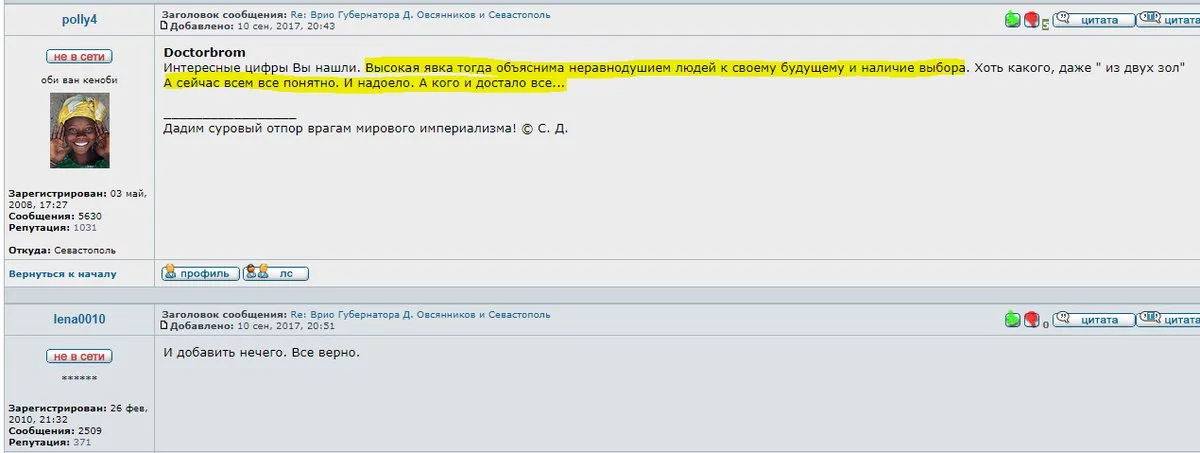1200x453 pixels.
Task: Click red minus reputation icon on polly4's post
Action: (x=1031, y=19)
